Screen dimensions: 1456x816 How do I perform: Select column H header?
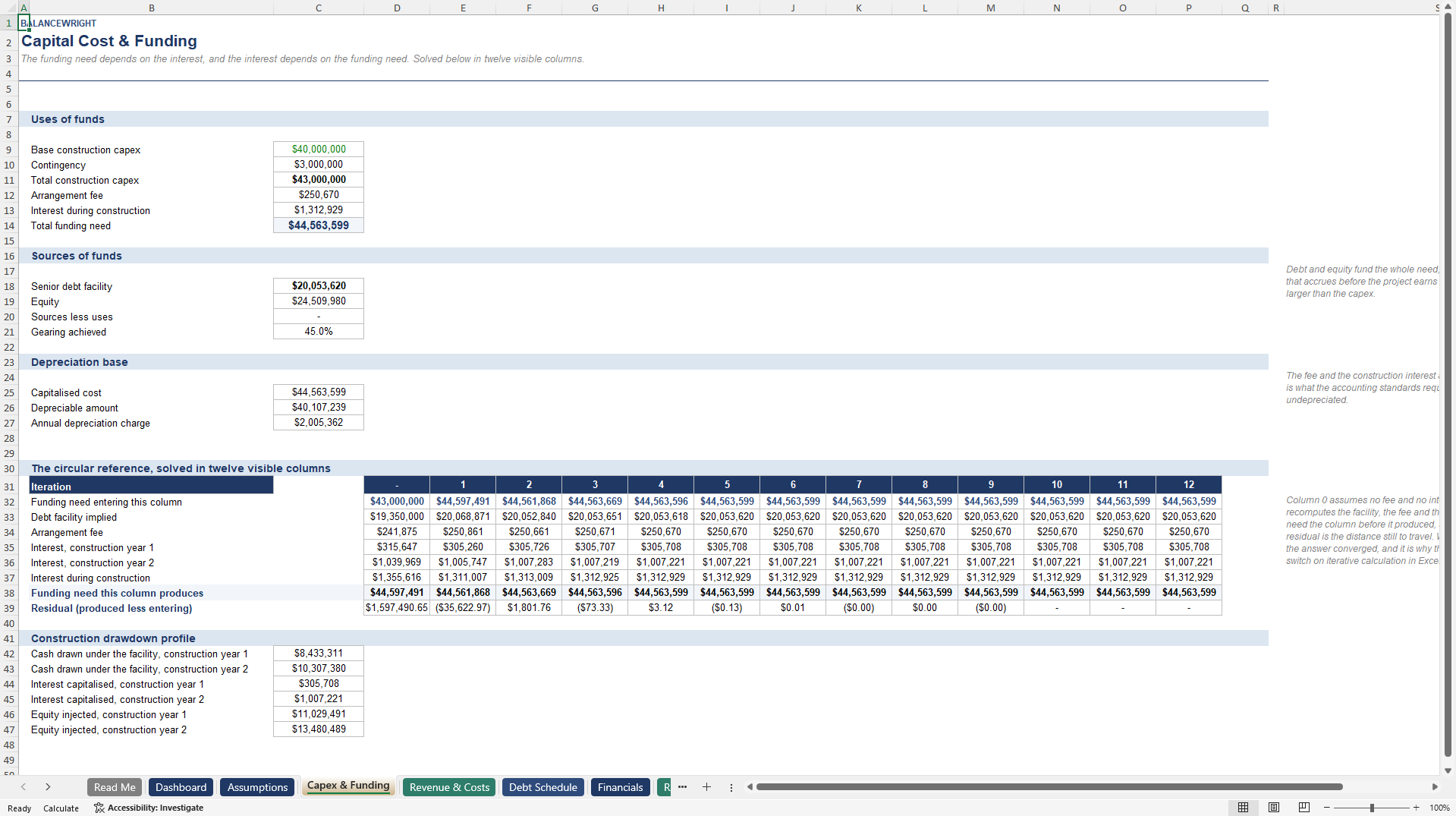pyautogui.click(x=661, y=8)
